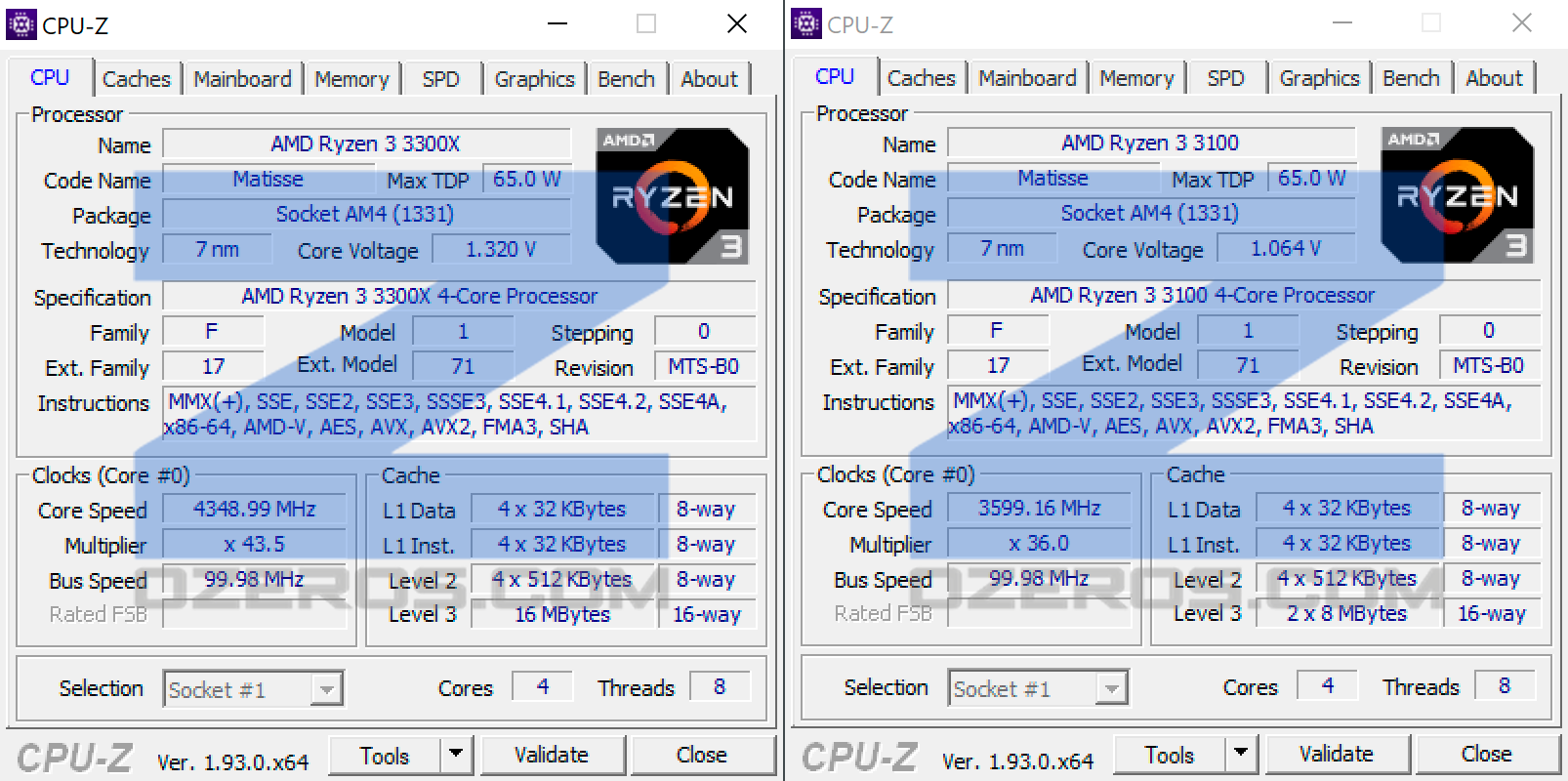Open the Mainboard tab in right window
This screenshot has width=1568, height=781.
(x=1027, y=78)
